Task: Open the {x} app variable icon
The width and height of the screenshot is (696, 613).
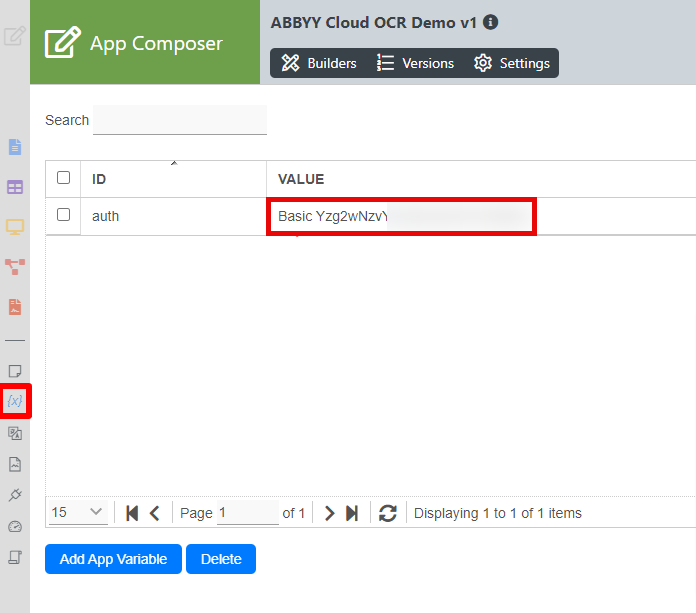Action: pos(15,401)
